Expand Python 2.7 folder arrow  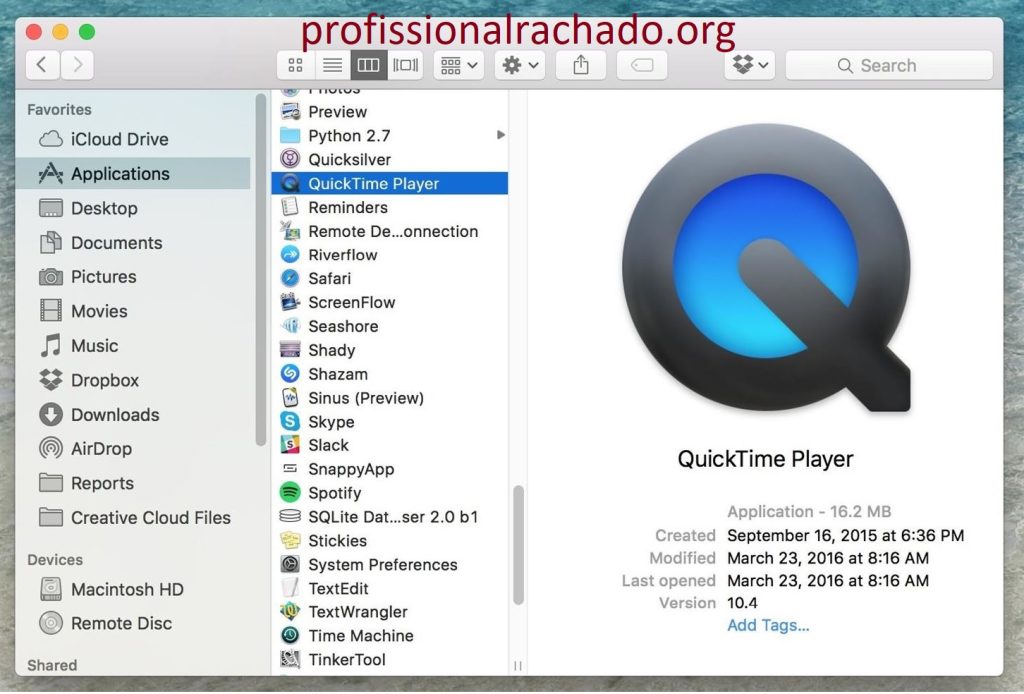pyautogui.click(x=501, y=135)
